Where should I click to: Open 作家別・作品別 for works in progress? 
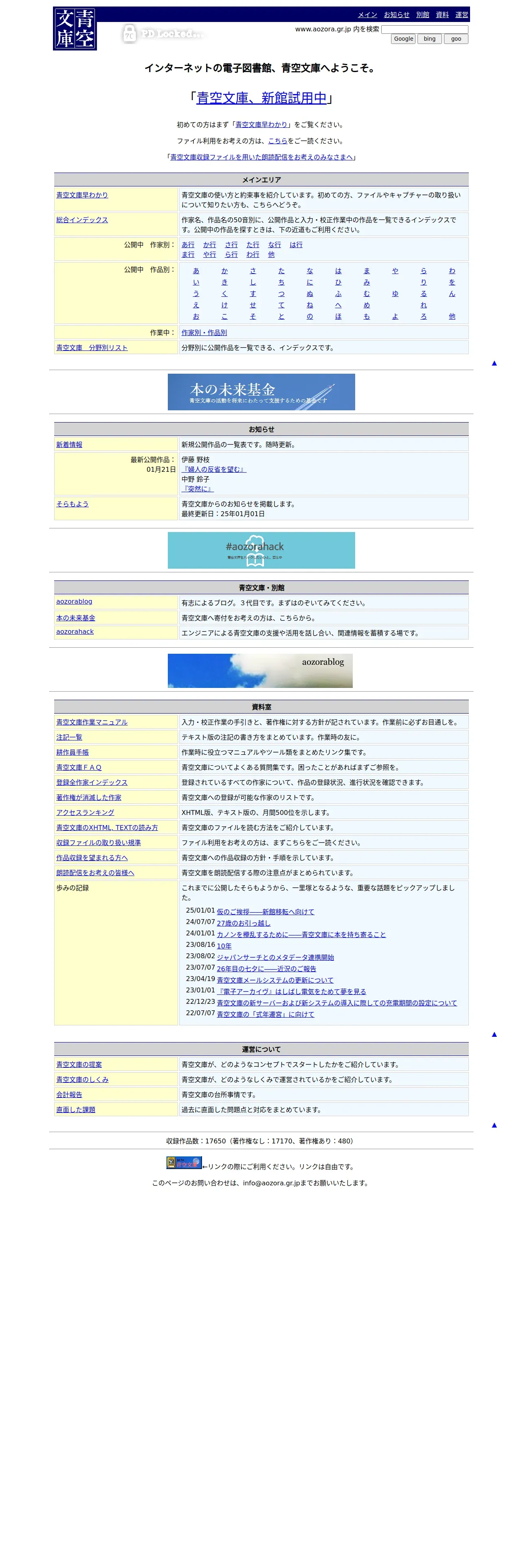(x=204, y=333)
